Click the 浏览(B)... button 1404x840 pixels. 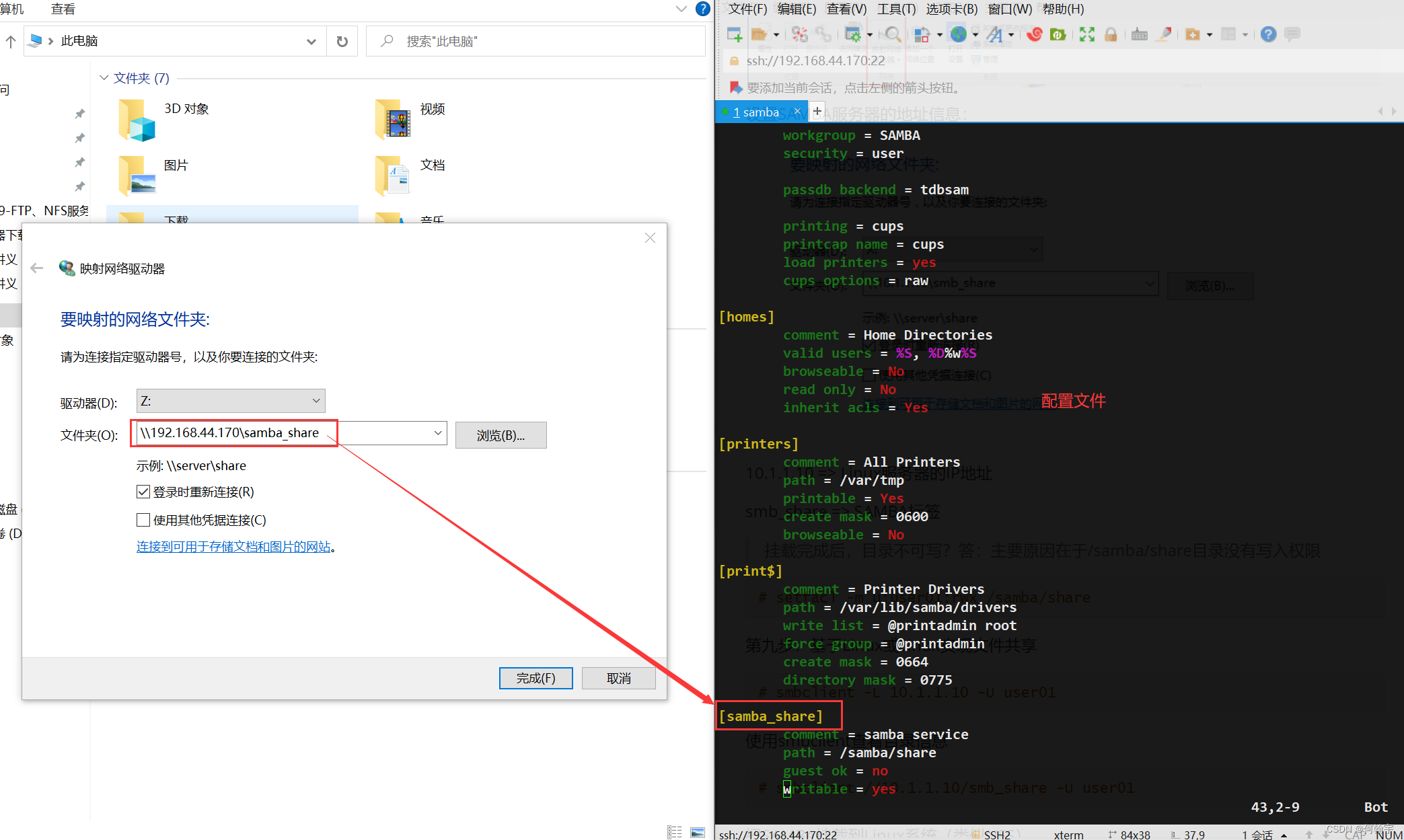501,435
